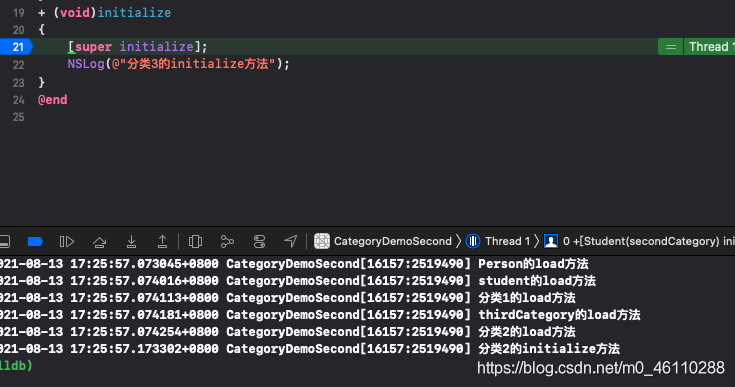The height and width of the screenshot is (387, 735).
Task: Click the initialize method name on line 19
Action: (134, 13)
